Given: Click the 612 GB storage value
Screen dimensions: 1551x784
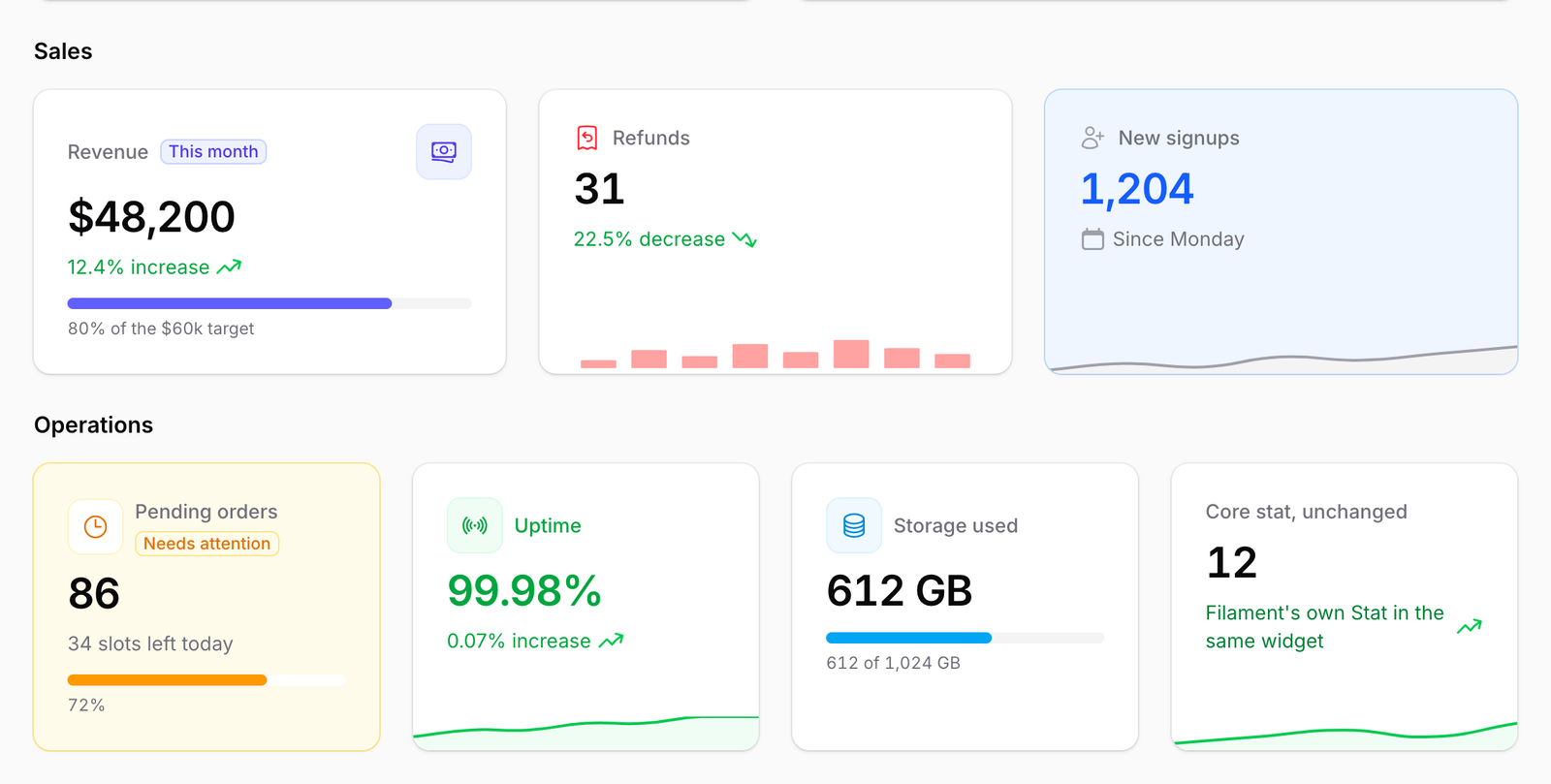Looking at the screenshot, I should [x=900, y=591].
